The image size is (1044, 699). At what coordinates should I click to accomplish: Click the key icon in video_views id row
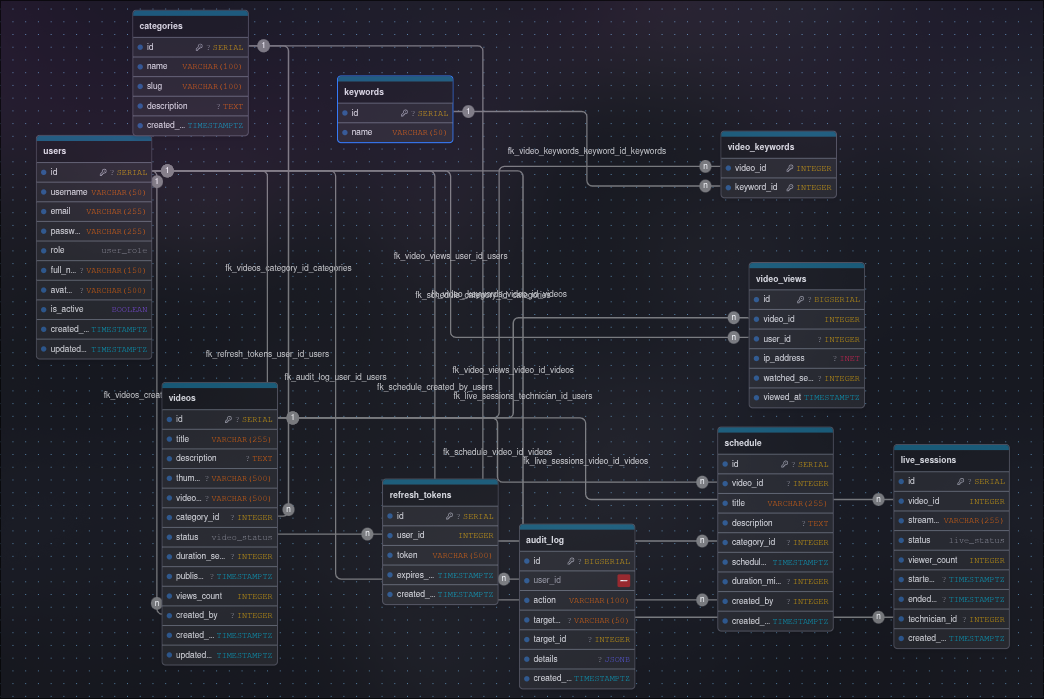click(800, 300)
